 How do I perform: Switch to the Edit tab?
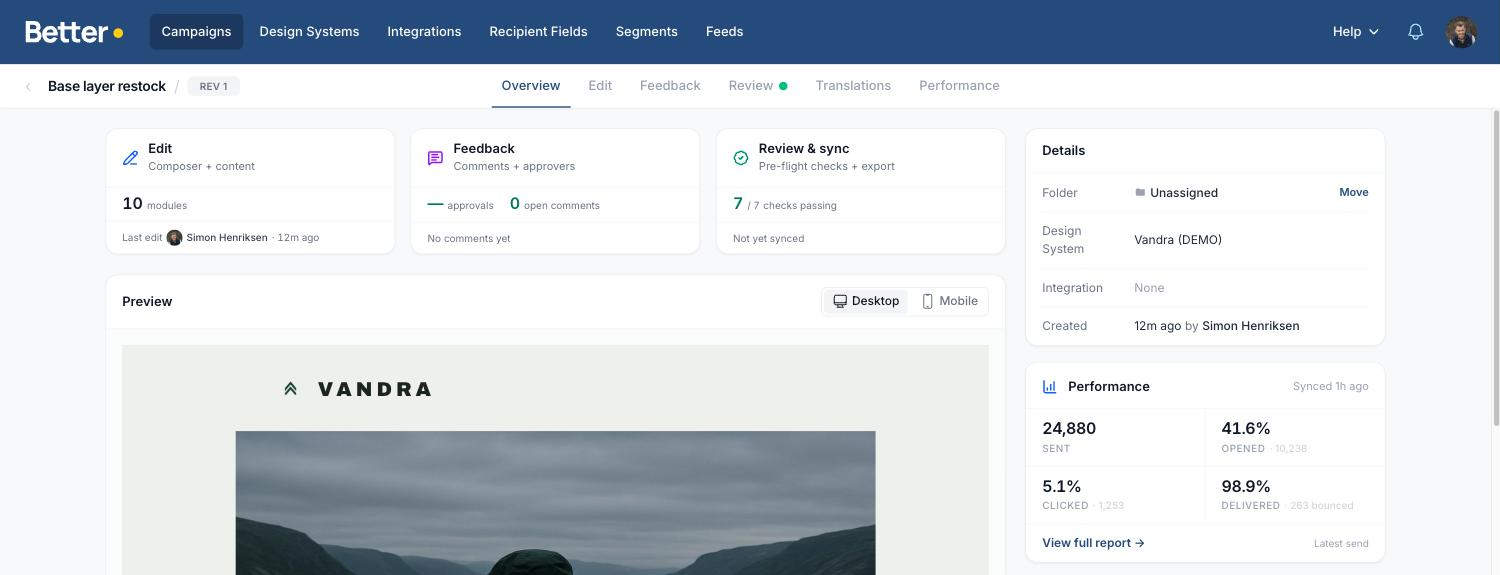coord(600,86)
